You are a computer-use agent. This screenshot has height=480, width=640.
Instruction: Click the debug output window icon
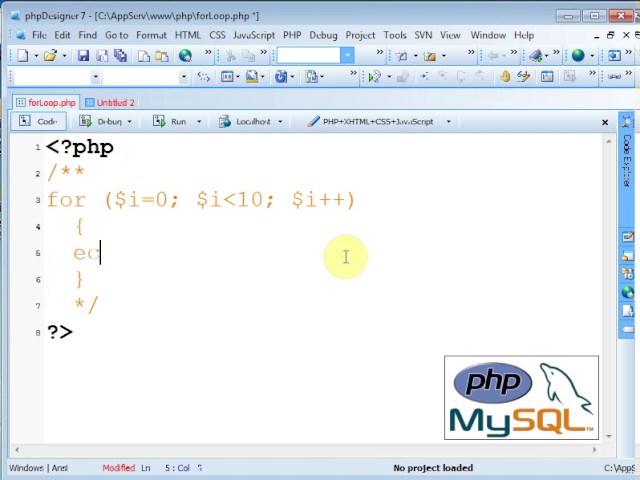coord(547,76)
